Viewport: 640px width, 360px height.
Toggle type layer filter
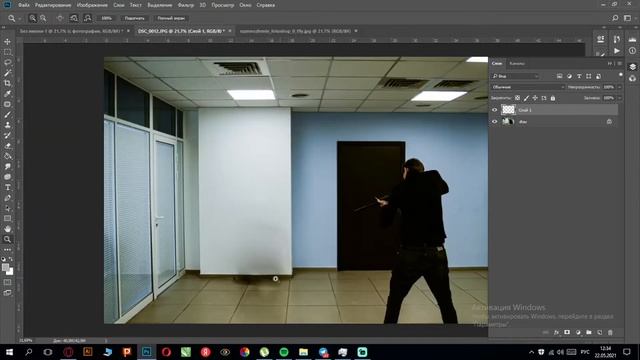579,76
